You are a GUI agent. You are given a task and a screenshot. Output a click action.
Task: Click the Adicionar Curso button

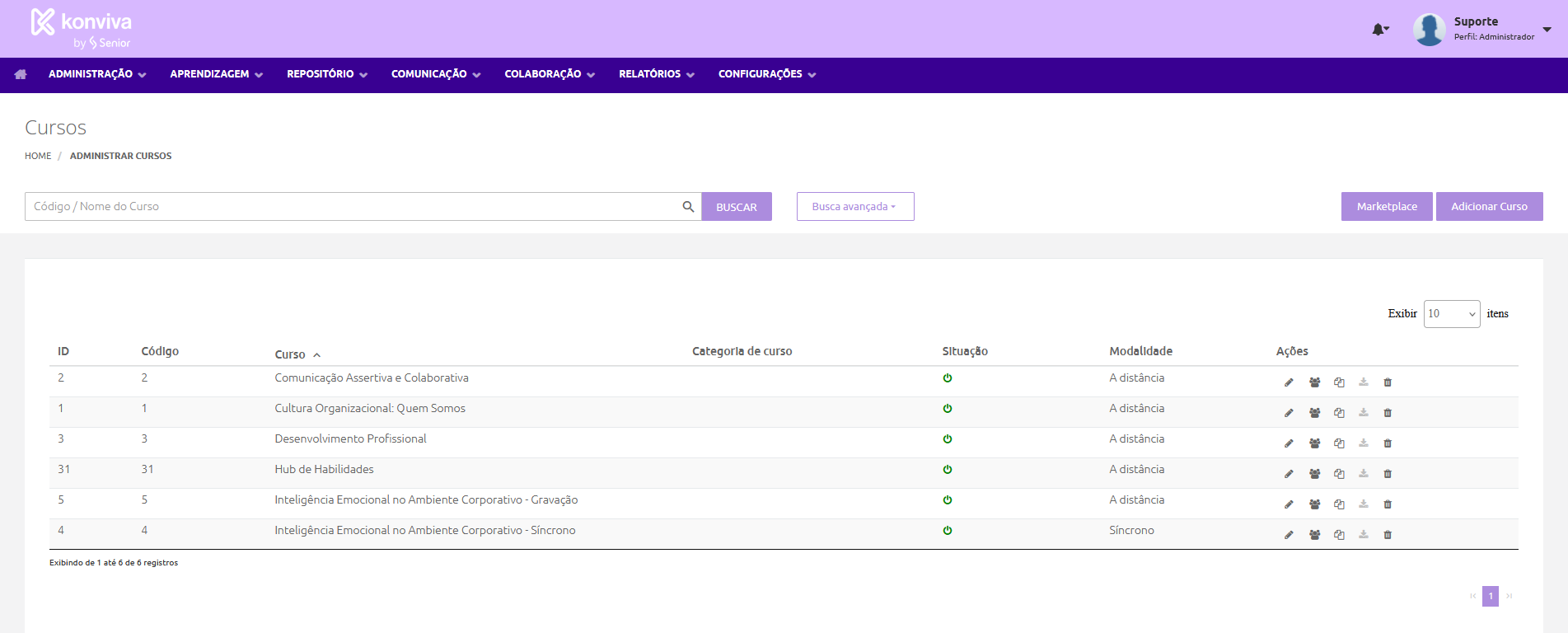pos(1489,207)
